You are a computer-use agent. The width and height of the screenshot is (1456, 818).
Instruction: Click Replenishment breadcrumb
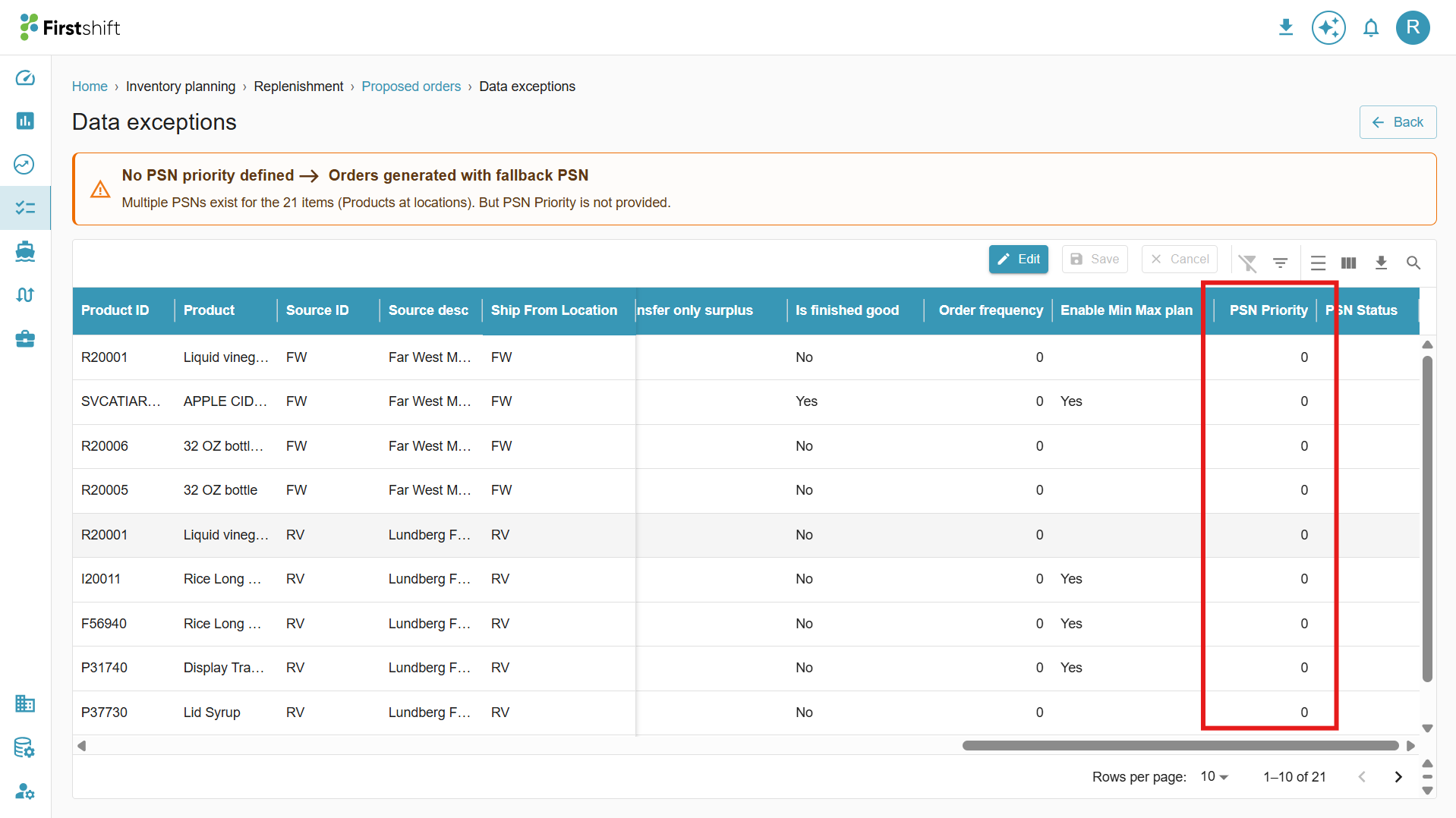click(x=298, y=87)
